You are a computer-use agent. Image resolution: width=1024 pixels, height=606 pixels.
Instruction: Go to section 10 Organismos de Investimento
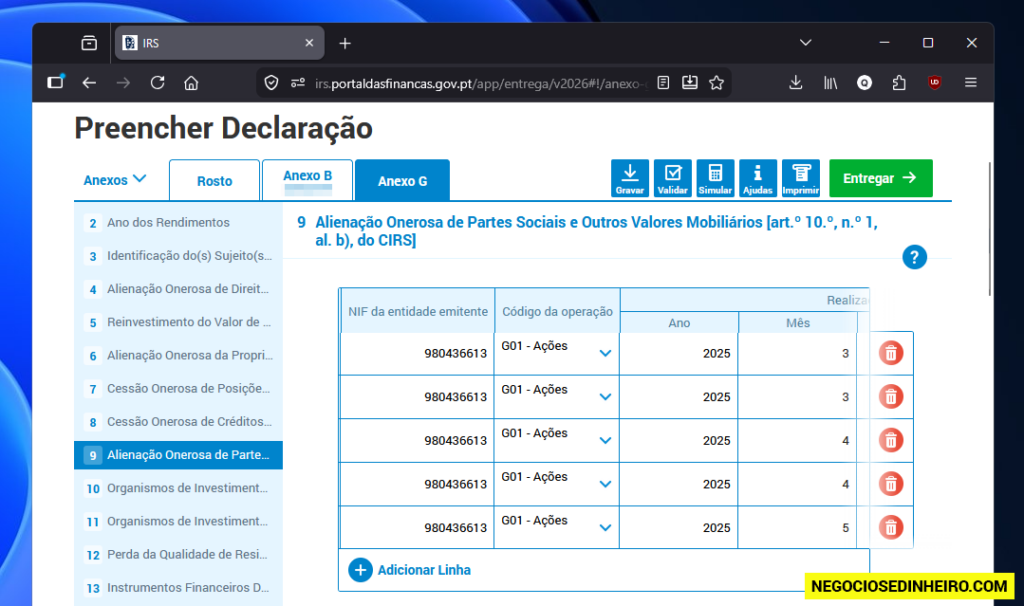pyautogui.click(x=178, y=488)
